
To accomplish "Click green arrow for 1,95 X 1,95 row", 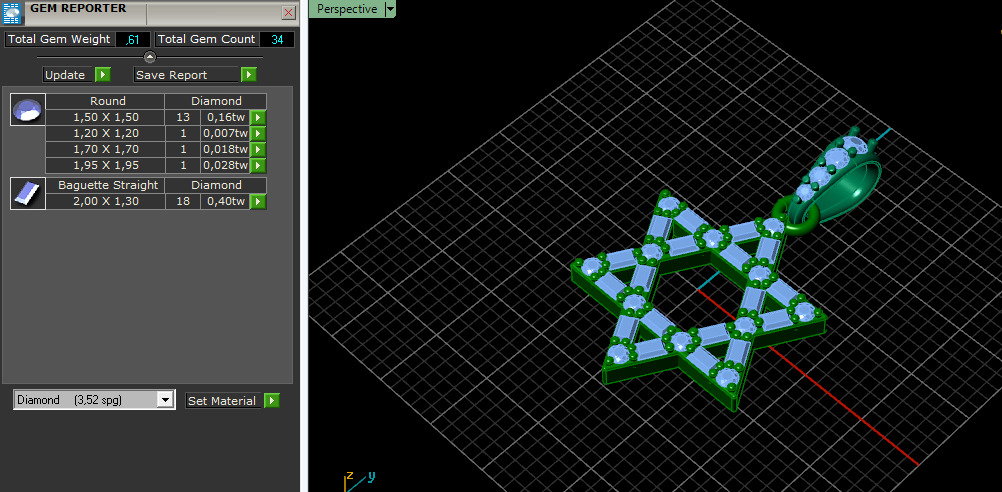I will (258, 165).
